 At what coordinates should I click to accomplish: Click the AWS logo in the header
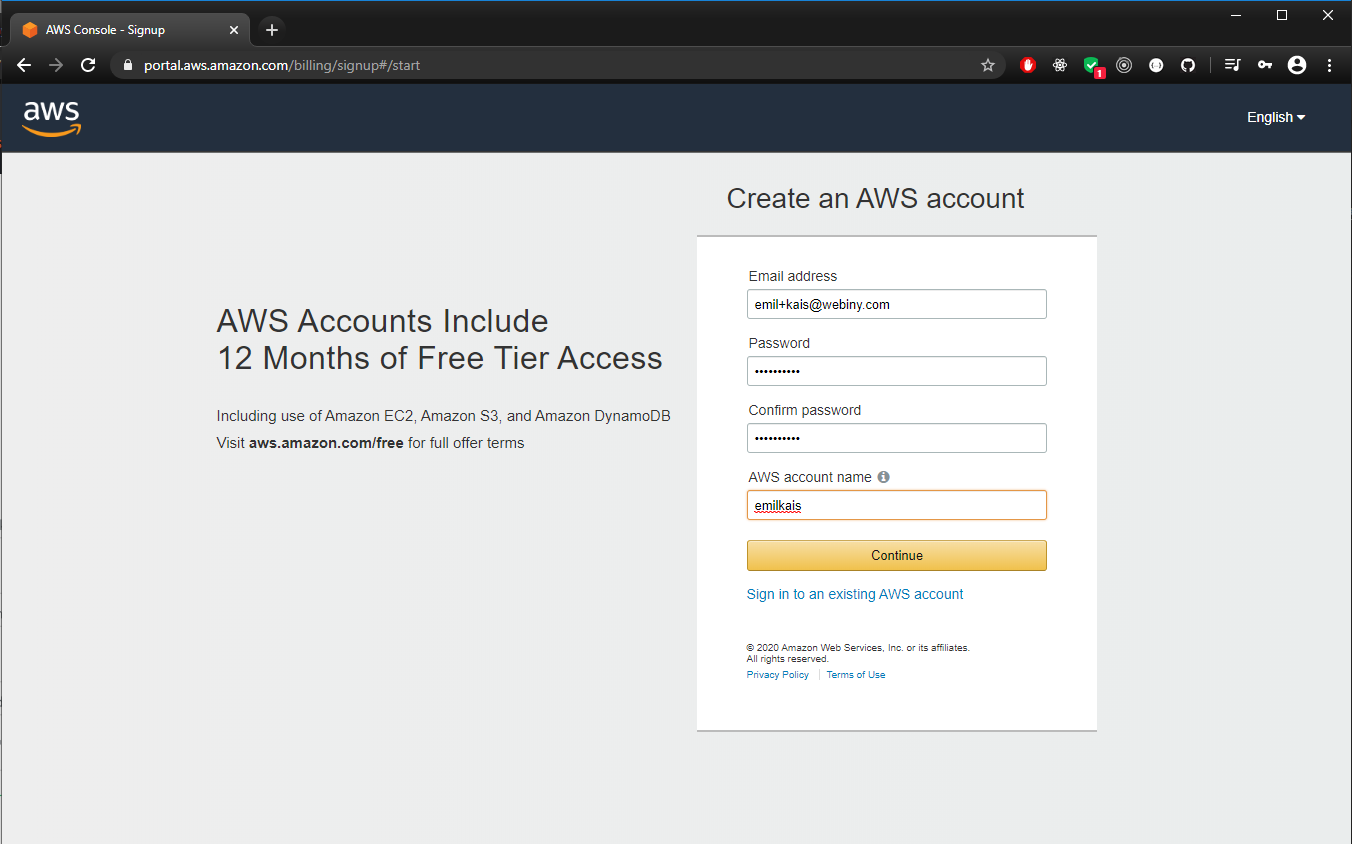pos(51,117)
